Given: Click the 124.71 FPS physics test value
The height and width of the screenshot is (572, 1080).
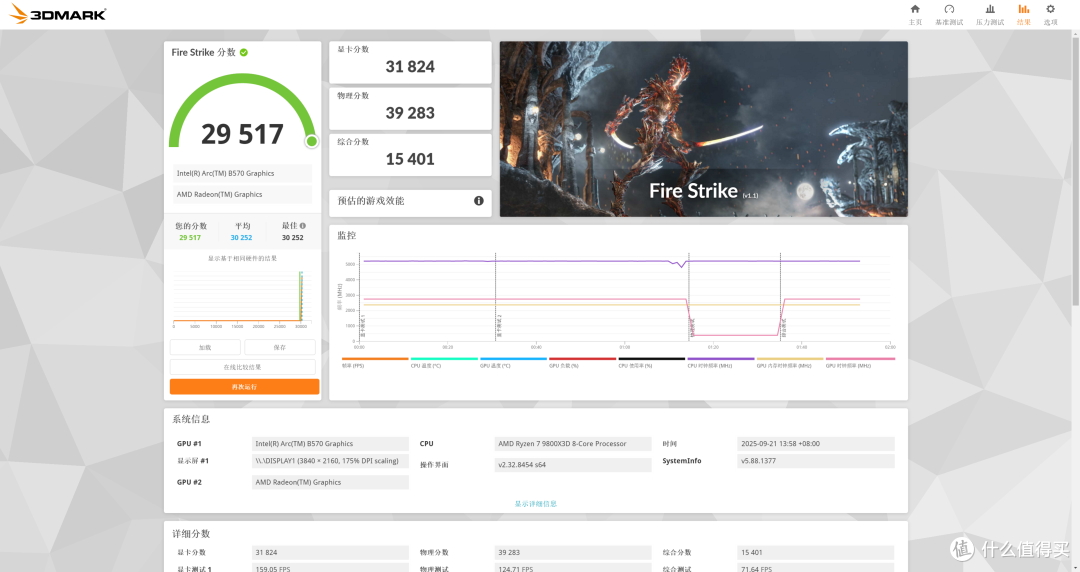Looking at the screenshot, I should 573,569.
